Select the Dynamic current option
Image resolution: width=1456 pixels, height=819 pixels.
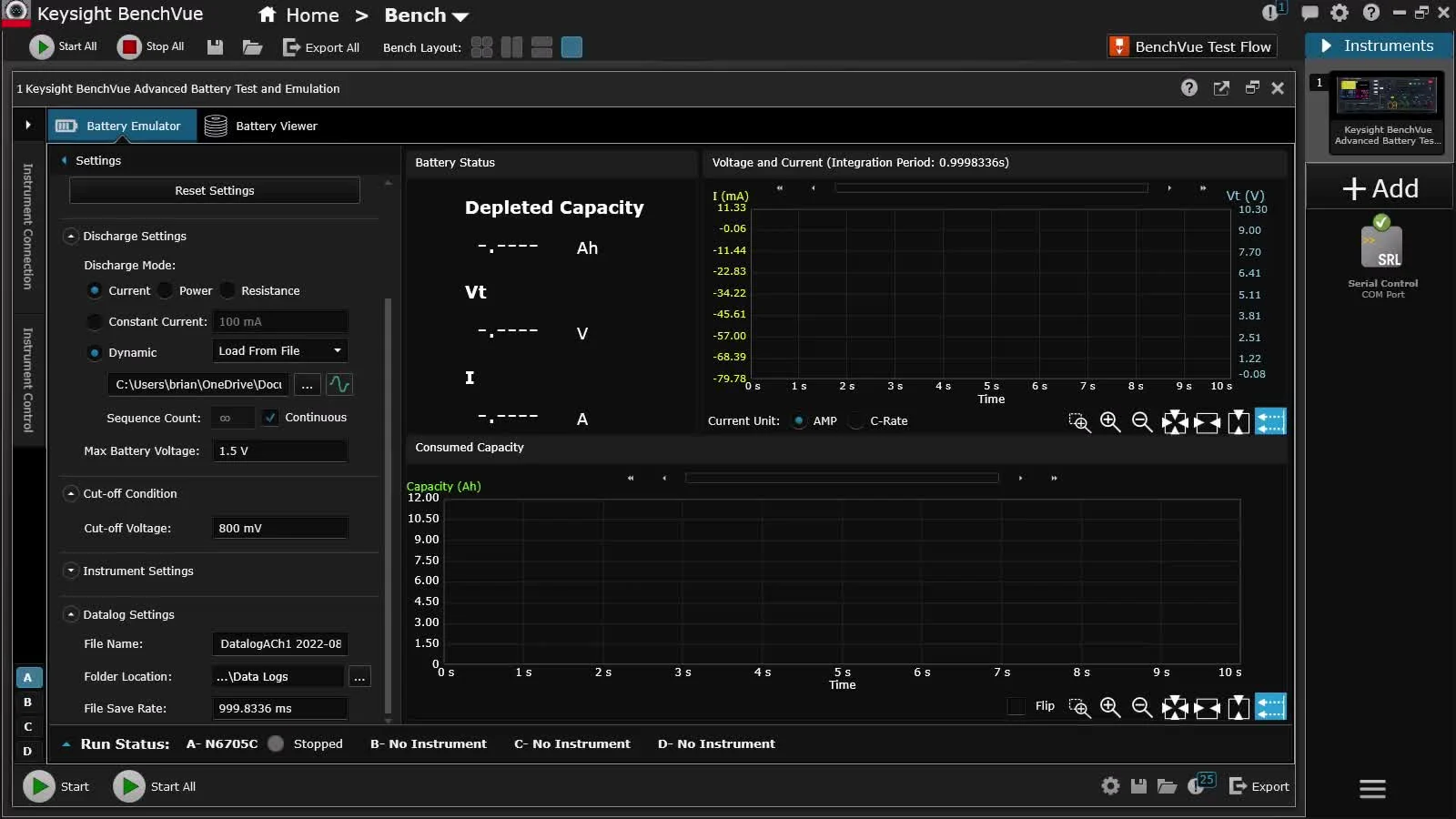point(95,352)
